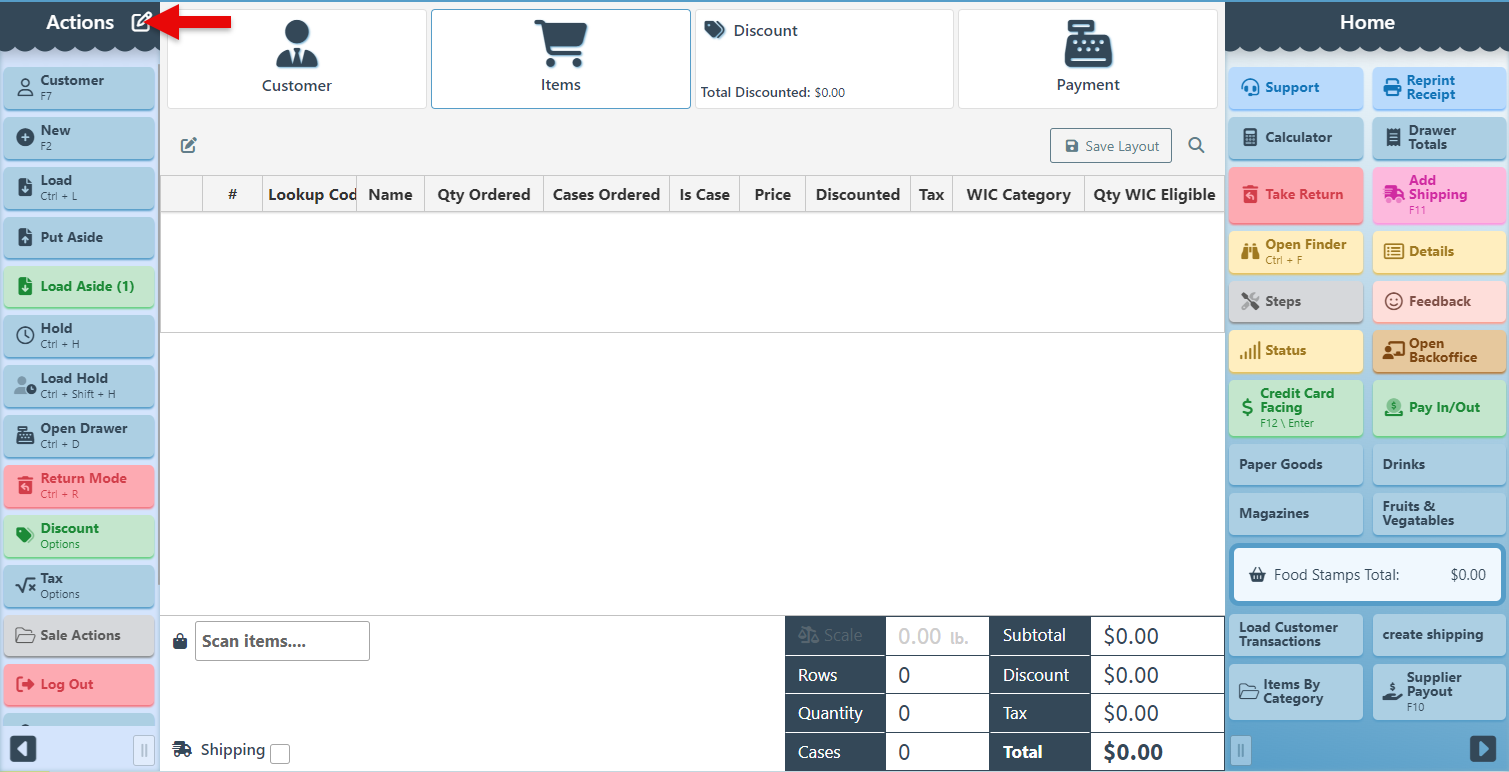This screenshot has height=772, width=1509.
Task: Expand the Tax Options button
Action: click(x=79, y=586)
